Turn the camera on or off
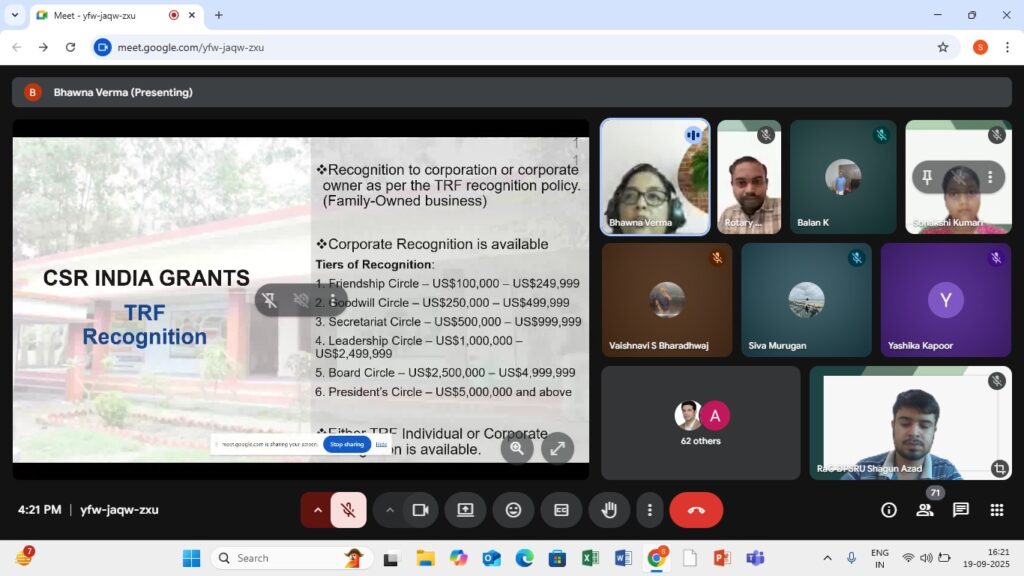The height and width of the screenshot is (576, 1024). coord(420,510)
